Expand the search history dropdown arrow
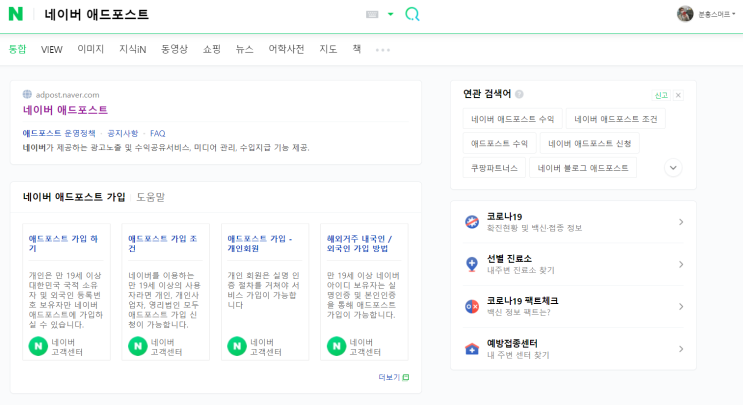Image resolution: width=743 pixels, height=405 pixels. 390,14
